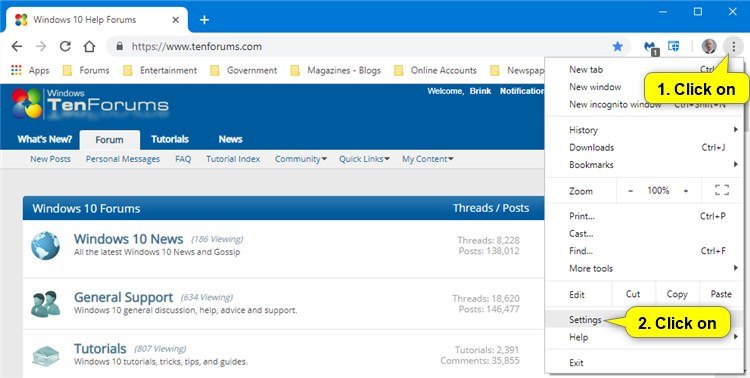The width and height of the screenshot is (750, 378).
Task: Go to the browser home page icon
Action: point(89,46)
